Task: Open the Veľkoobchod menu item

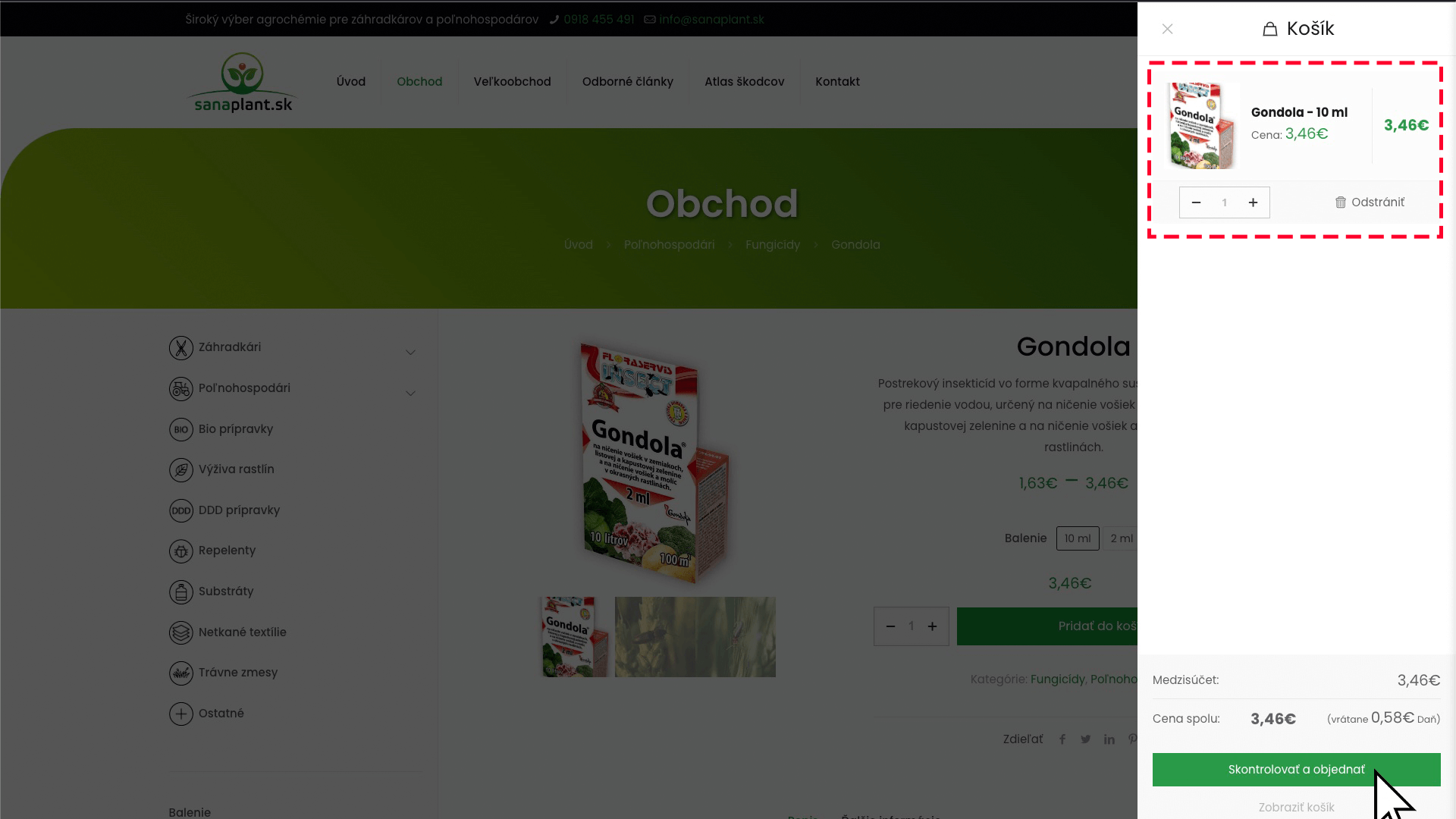Action: [513, 82]
